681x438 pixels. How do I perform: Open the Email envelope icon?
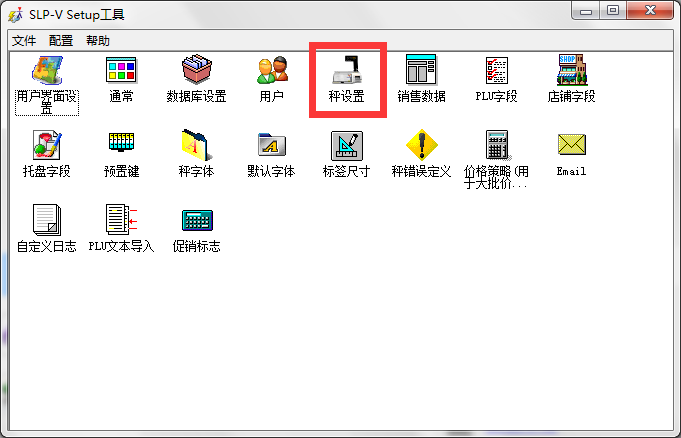(x=572, y=144)
